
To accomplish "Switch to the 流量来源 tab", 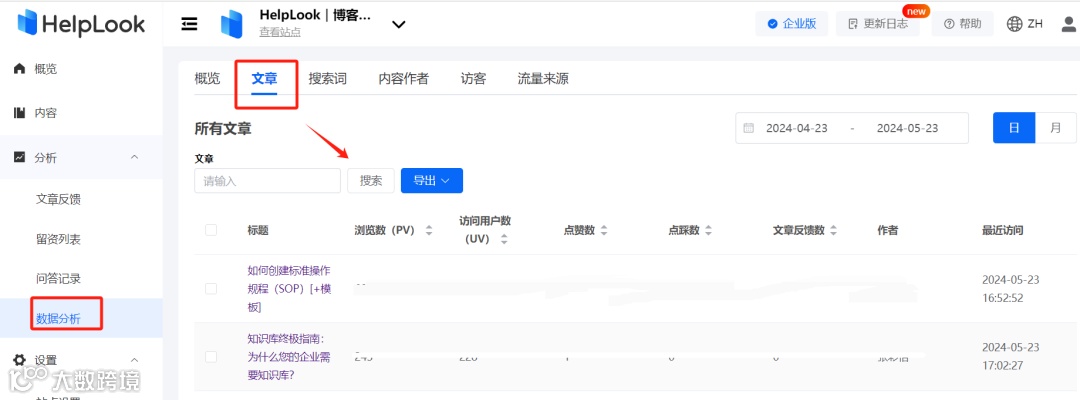I will (543, 78).
